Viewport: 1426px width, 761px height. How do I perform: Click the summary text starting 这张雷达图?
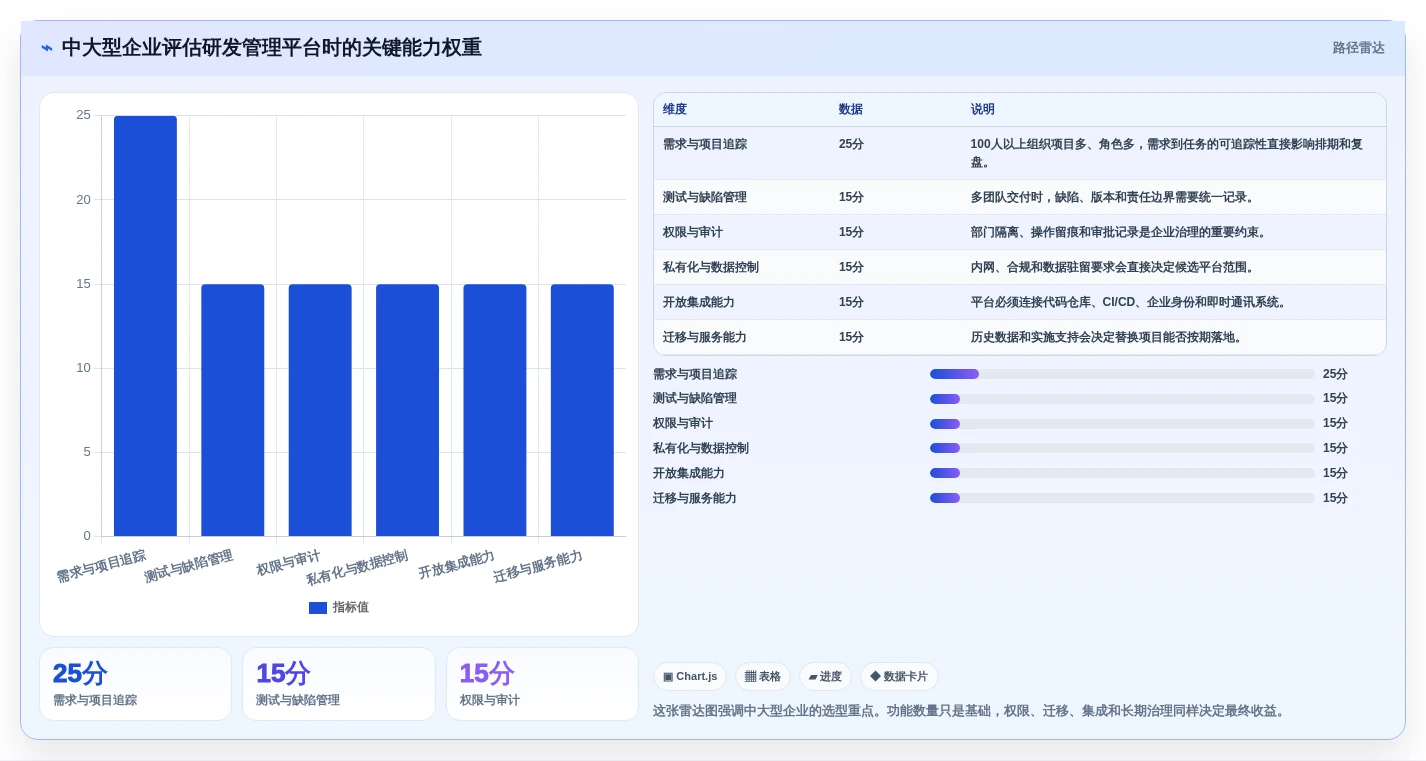click(970, 711)
